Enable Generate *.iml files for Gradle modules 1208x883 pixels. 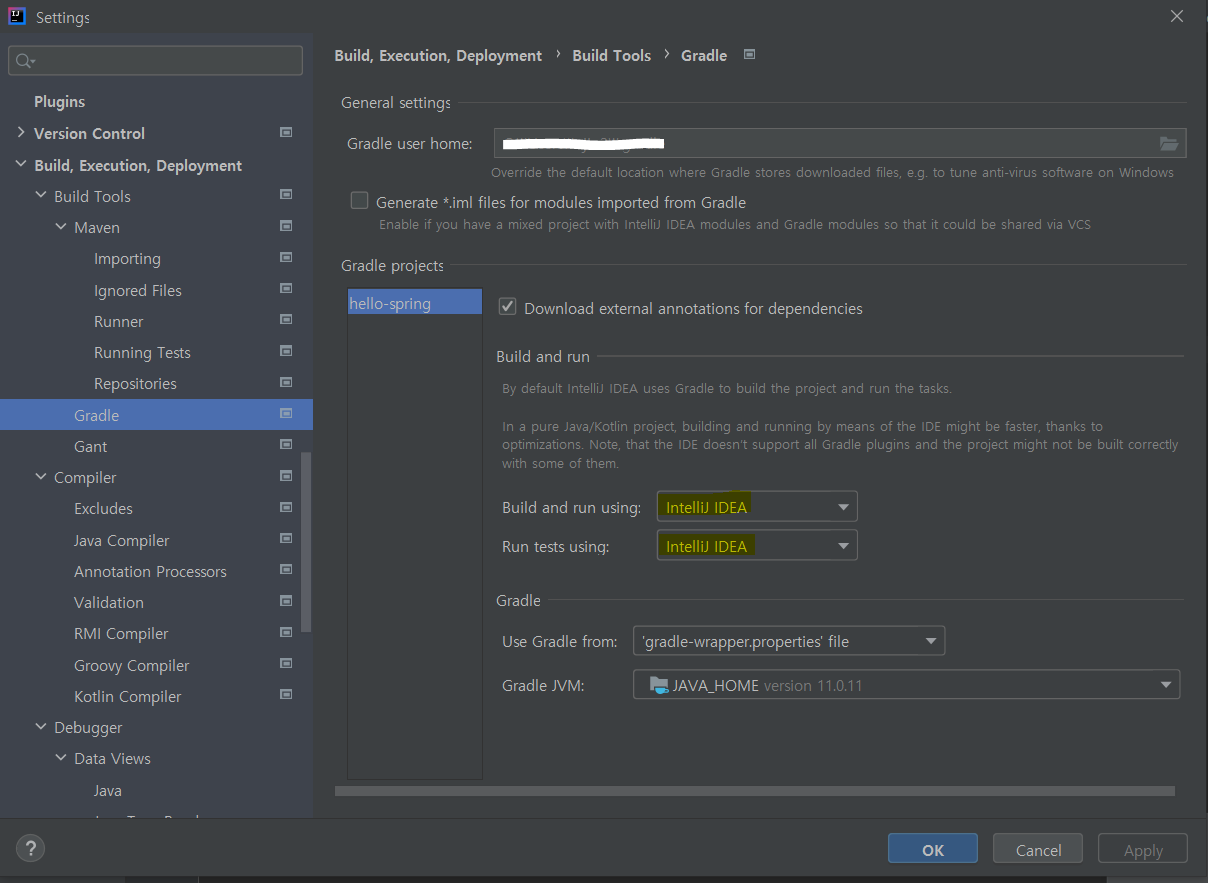(x=359, y=201)
